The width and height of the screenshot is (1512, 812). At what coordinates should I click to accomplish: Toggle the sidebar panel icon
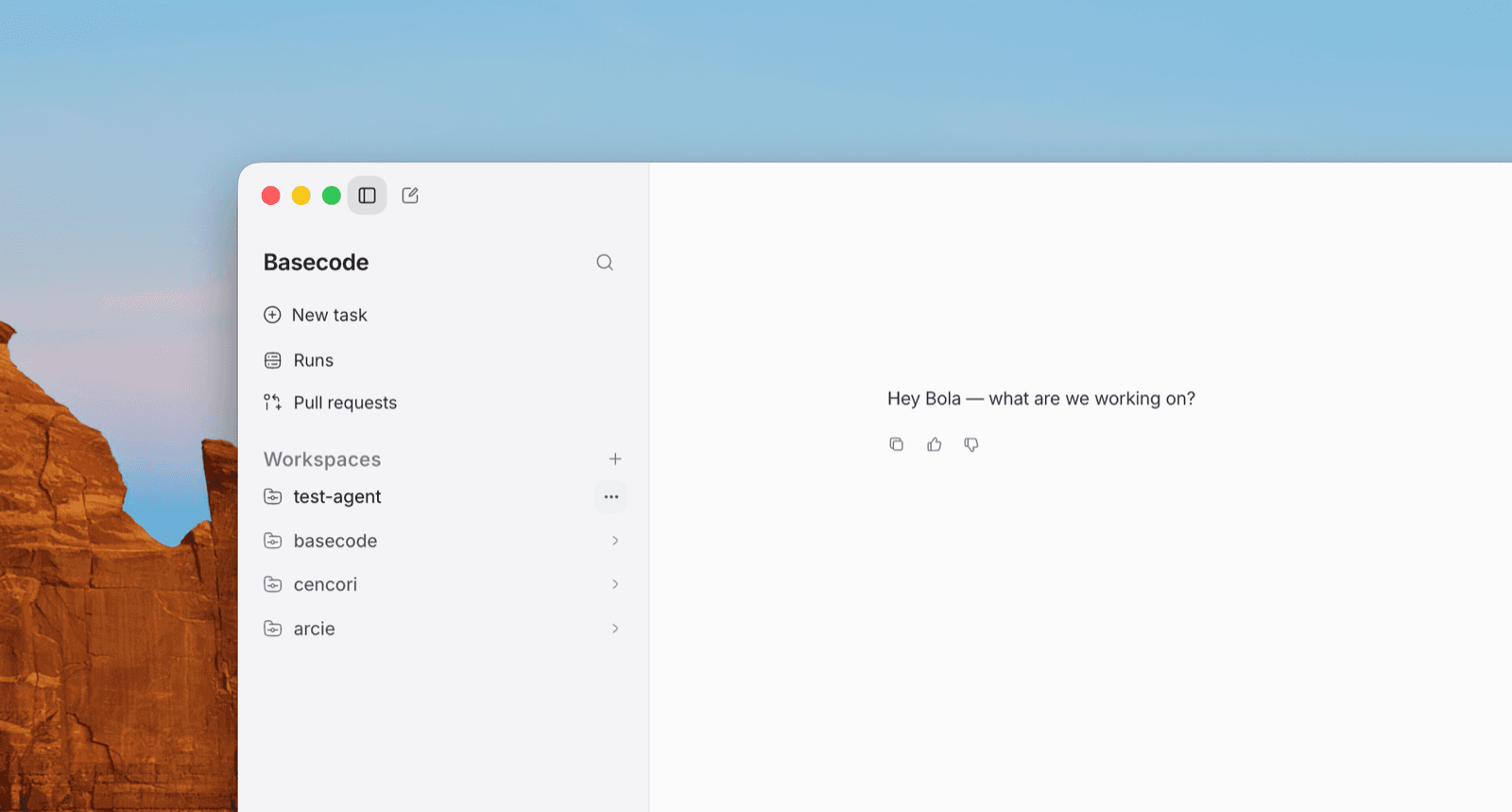367,196
